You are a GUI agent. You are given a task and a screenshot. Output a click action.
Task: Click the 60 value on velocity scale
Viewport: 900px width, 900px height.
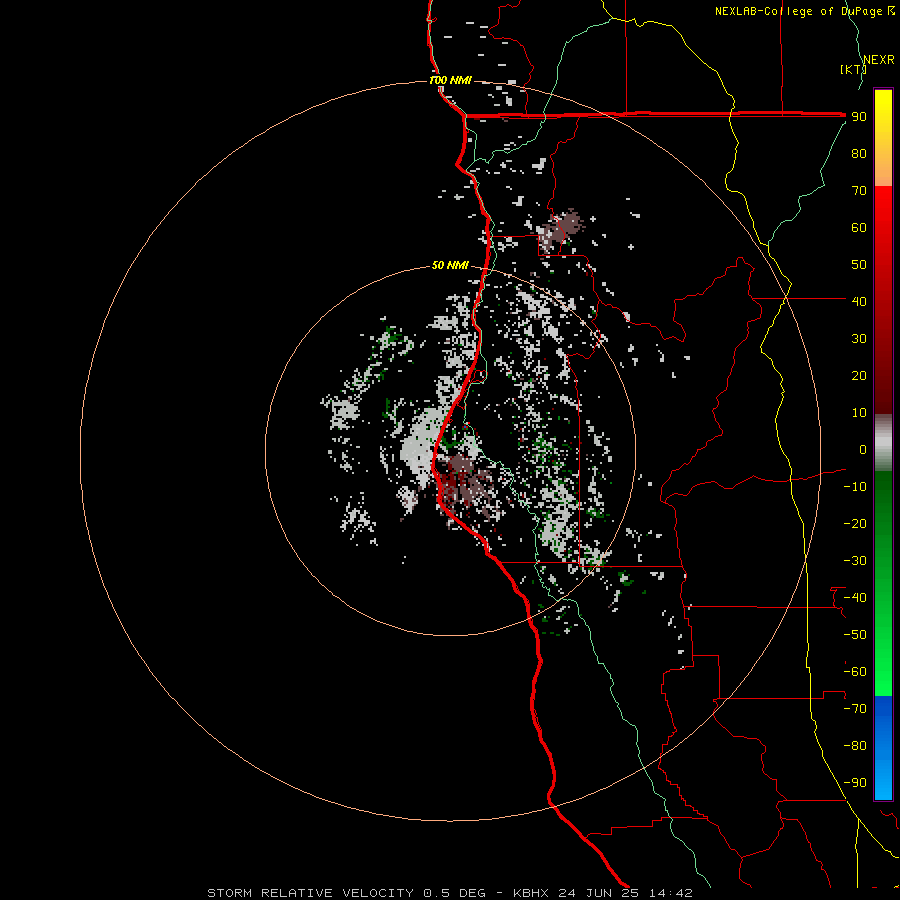tap(859, 227)
